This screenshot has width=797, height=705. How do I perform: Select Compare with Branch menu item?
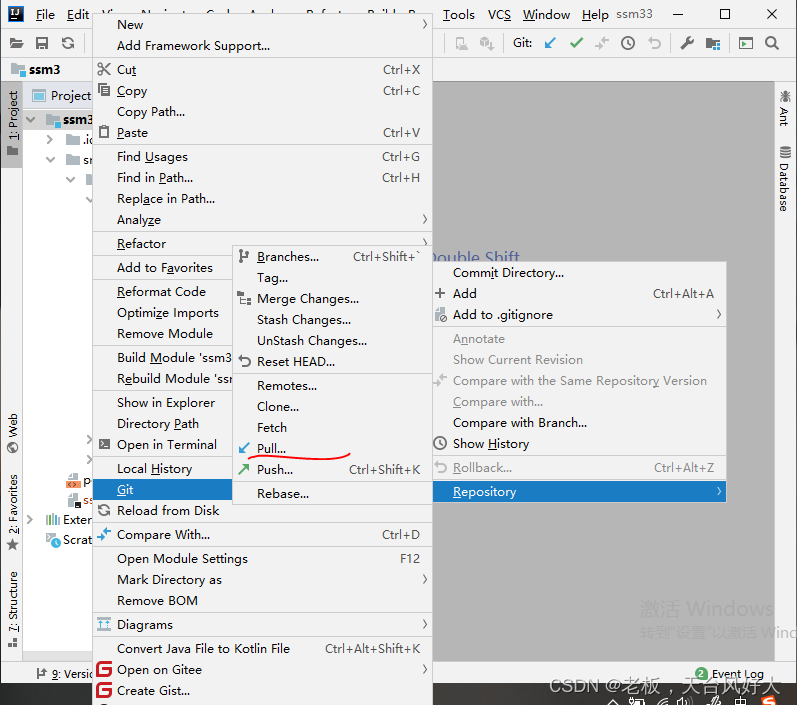pyautogui.click(x=579, y=423)
